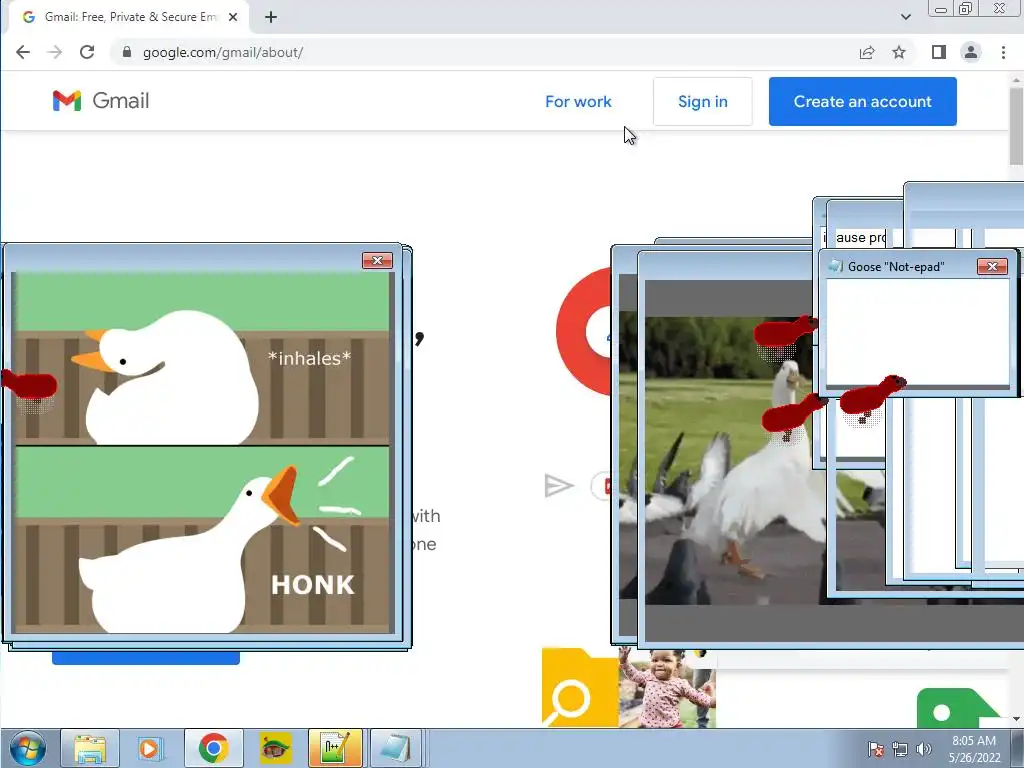This screenshot has height=768, width=1024.
Task: Click the Show desktop button
Action: pyautogui.click(x=1017, y=748)
